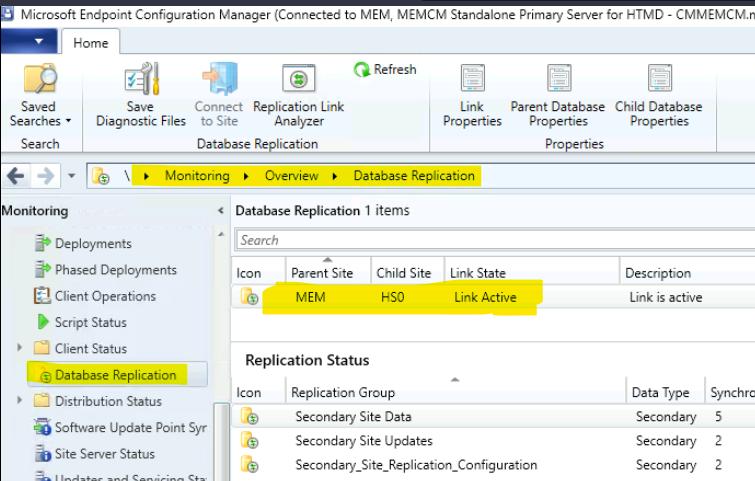Go forward with the right arrow
This screenshot has width=755, height=481.
tap(46, 176)
